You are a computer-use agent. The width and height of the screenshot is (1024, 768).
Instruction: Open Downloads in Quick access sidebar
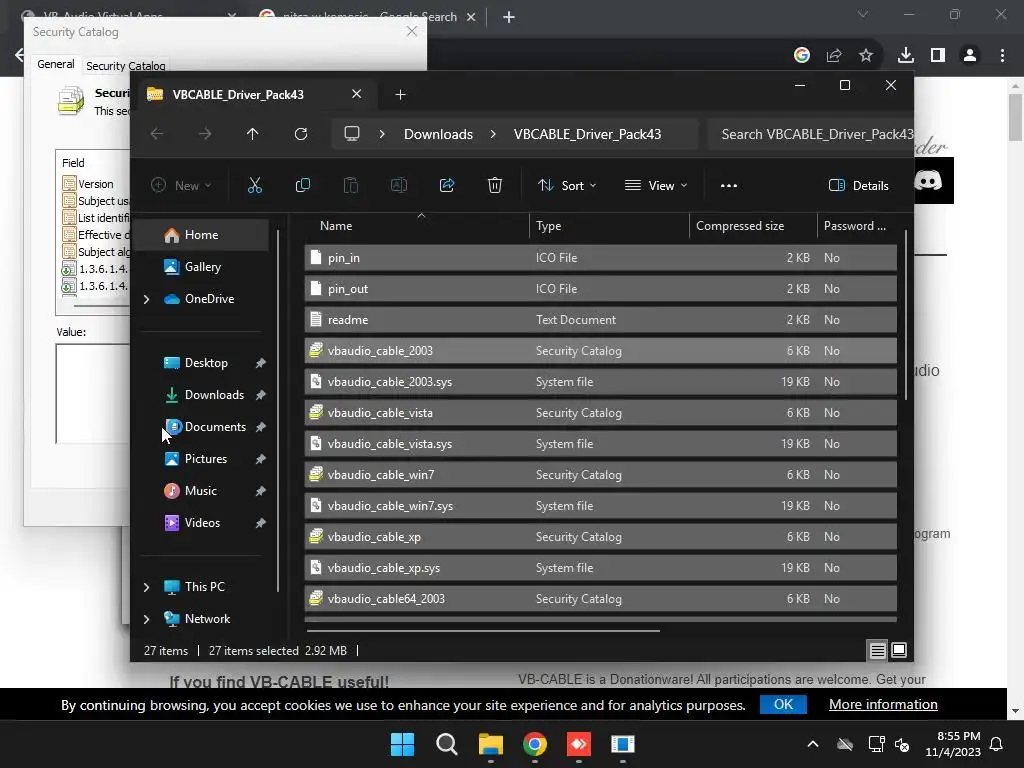214,395
